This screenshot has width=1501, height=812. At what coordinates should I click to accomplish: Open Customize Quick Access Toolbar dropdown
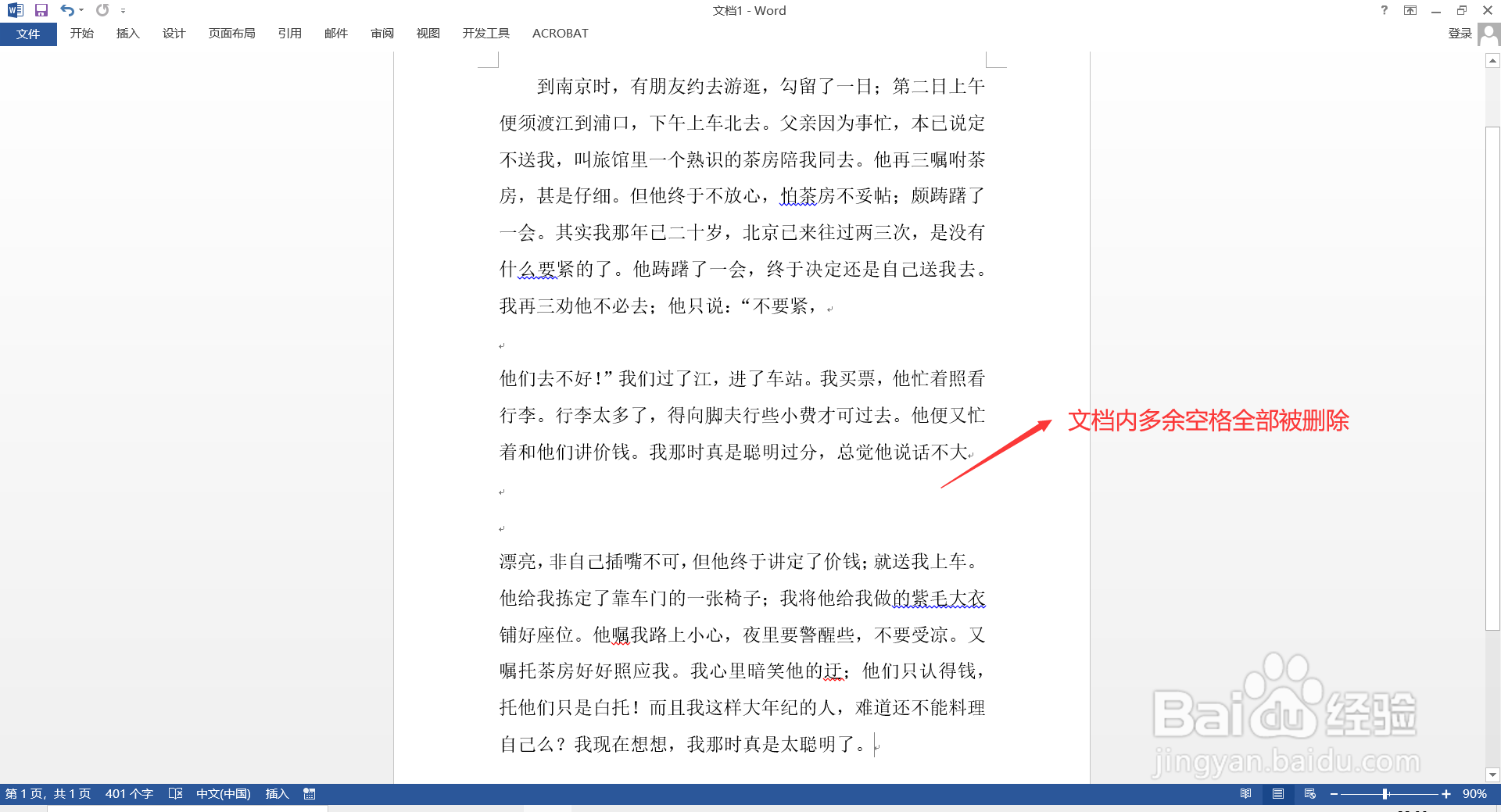pos(124,11)
